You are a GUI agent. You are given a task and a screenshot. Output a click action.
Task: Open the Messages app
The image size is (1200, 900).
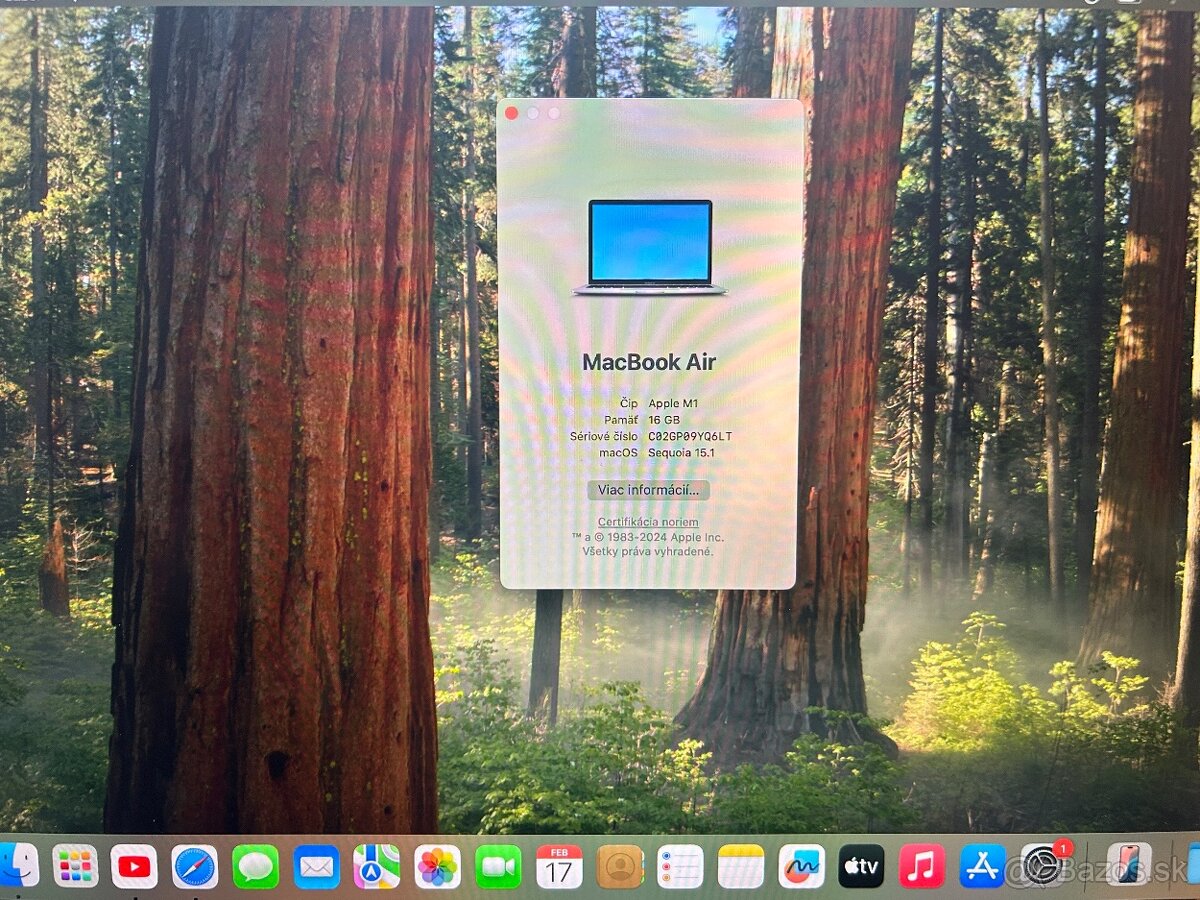click(256, 866)
